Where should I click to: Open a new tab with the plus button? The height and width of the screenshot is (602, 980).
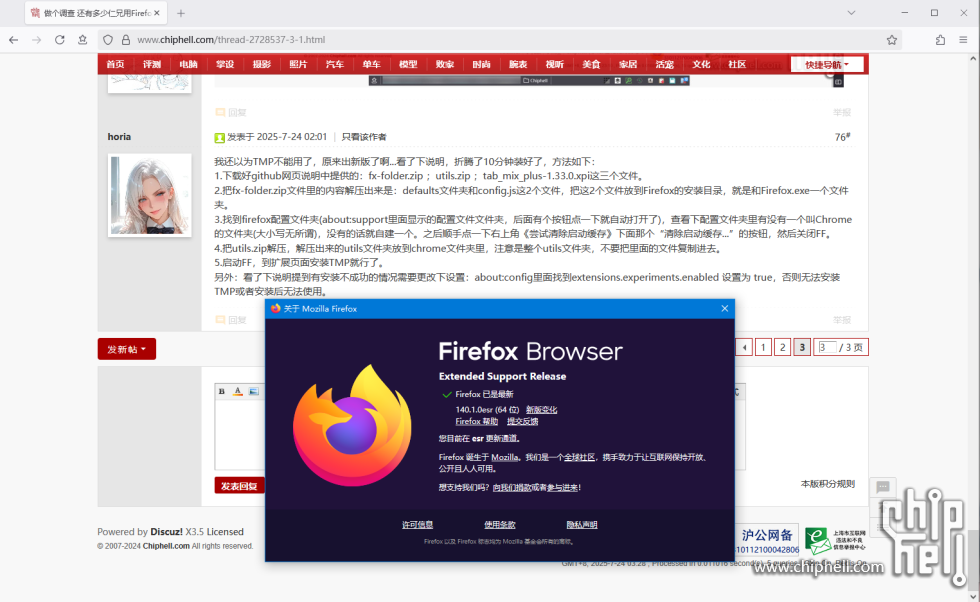coord(181,13)
